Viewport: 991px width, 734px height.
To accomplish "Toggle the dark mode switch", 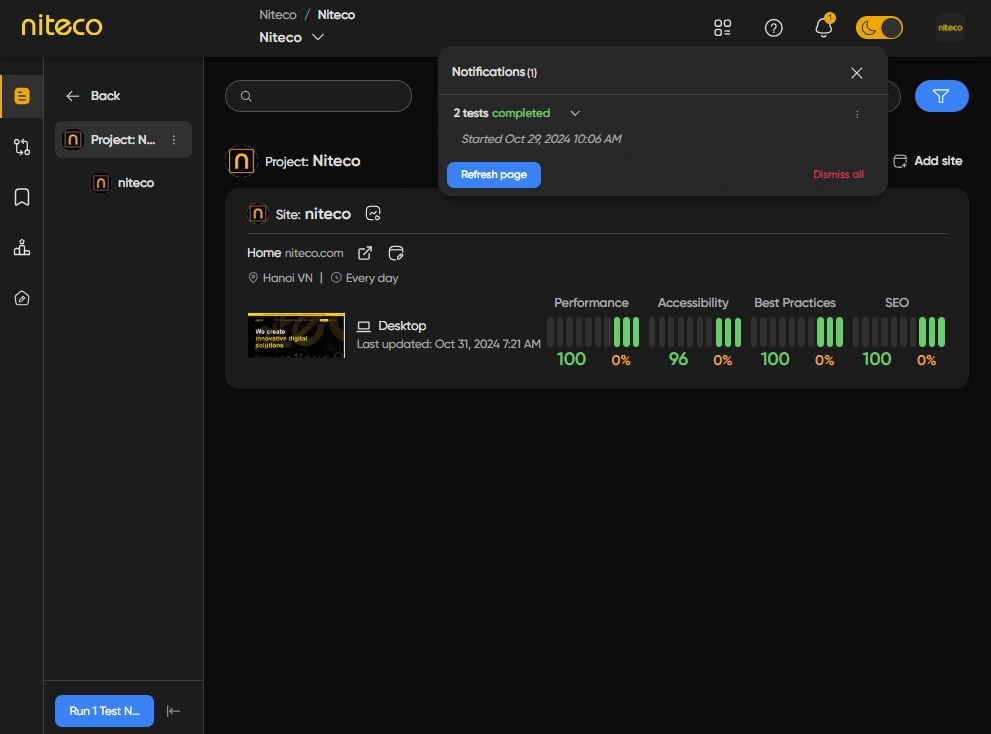I will 879,28.
